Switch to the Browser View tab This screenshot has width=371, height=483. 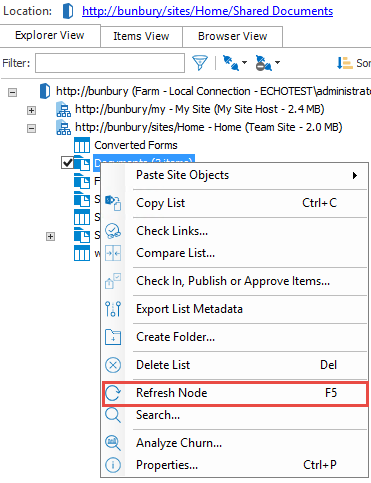coord(233,36)
